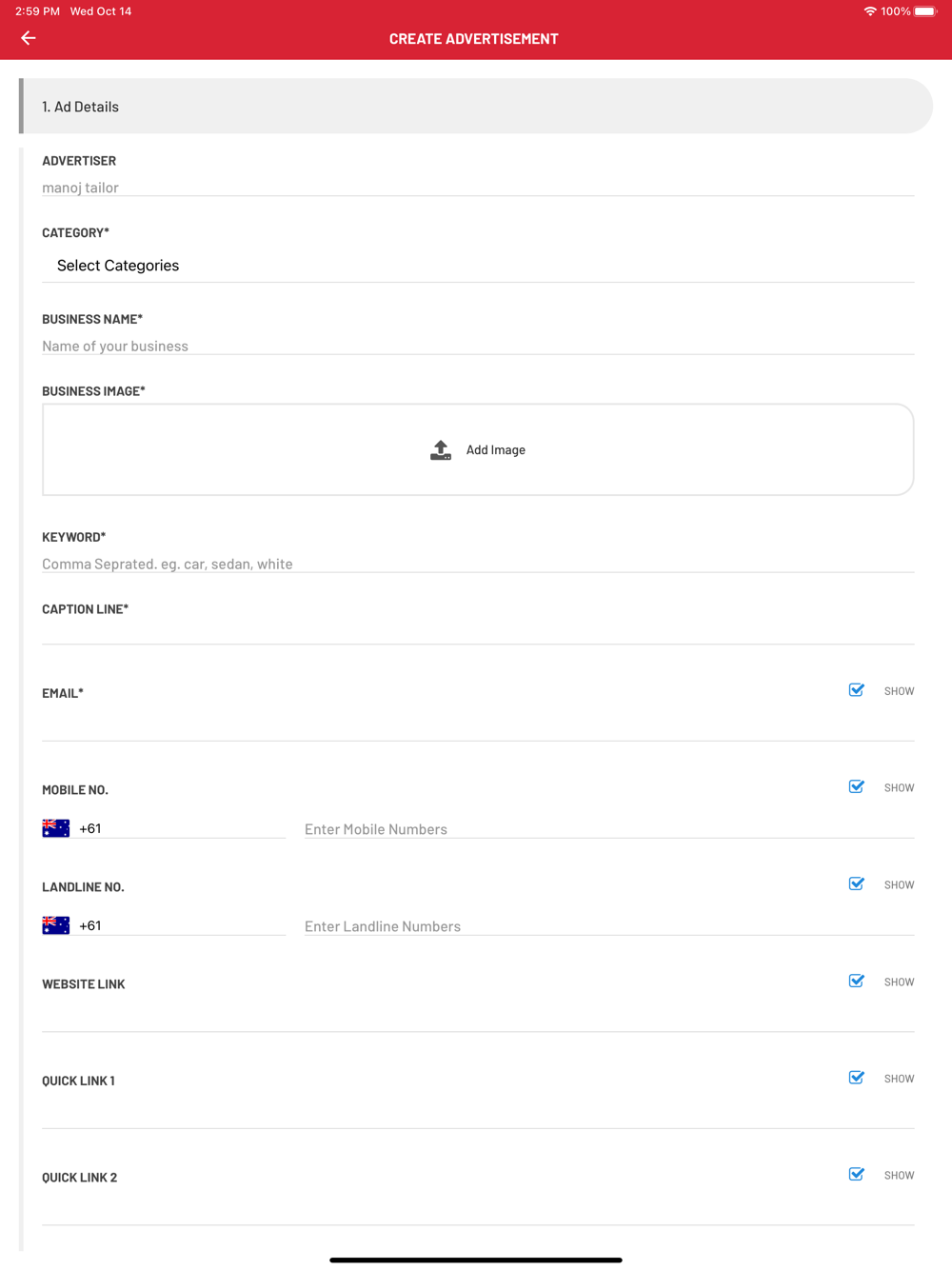Image resolution: width=952 pixels, height=1270 pixels.
Task: Select the Keyword input field
Action: (x=478, y=564)
